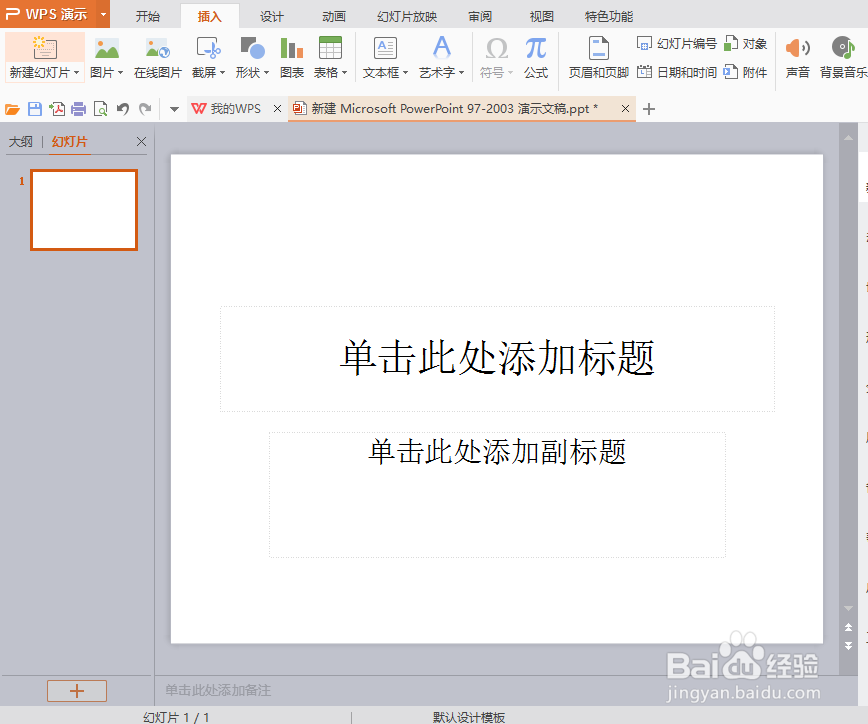Click the print preview icon
868x724 pixels.
(x=101, y=109)
